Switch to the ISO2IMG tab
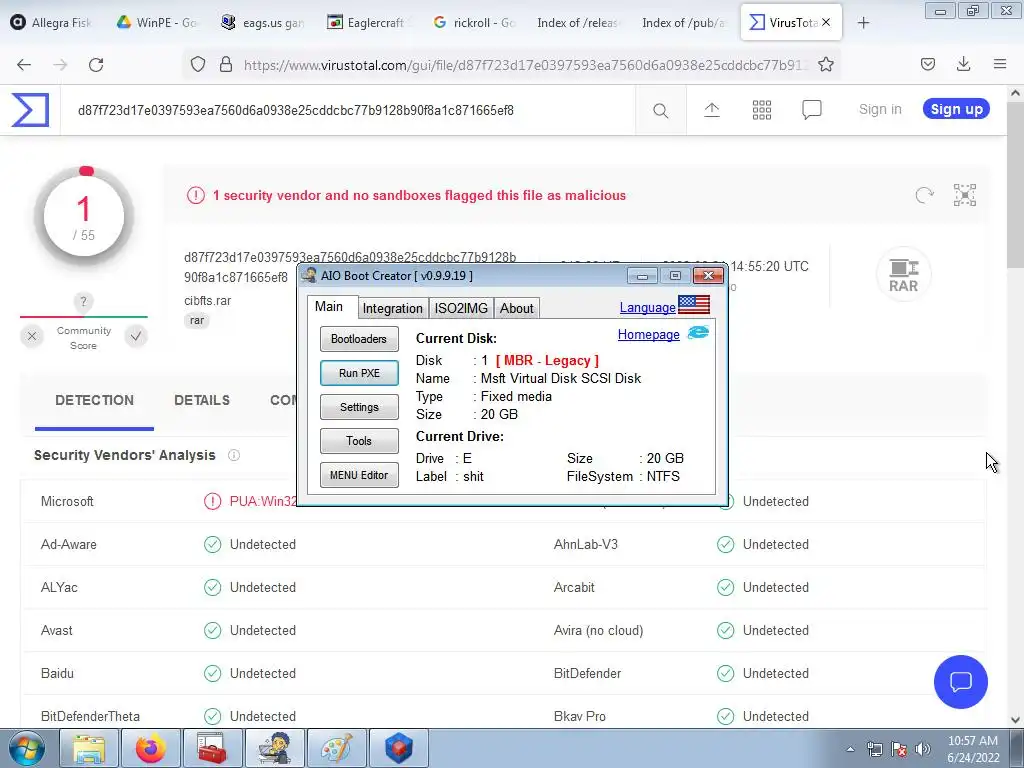 pos(461,308)
